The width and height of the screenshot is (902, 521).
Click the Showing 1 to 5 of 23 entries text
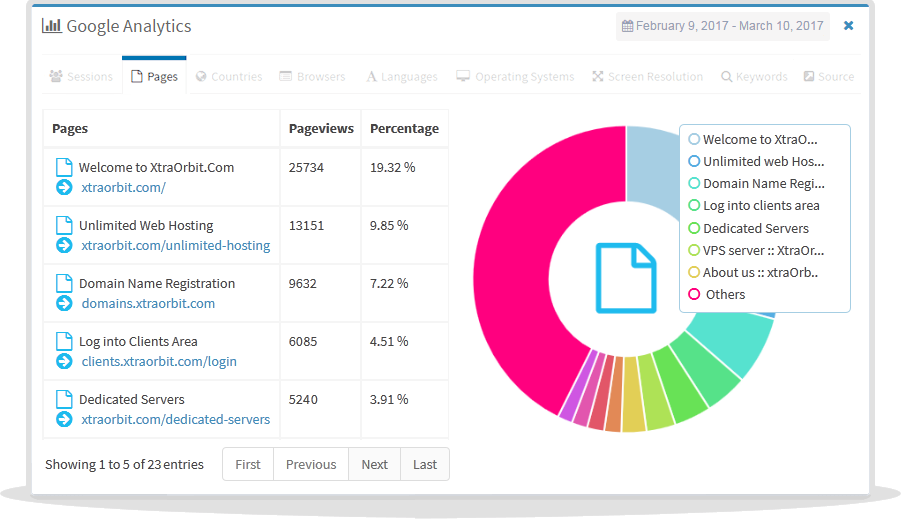point(124,465)
